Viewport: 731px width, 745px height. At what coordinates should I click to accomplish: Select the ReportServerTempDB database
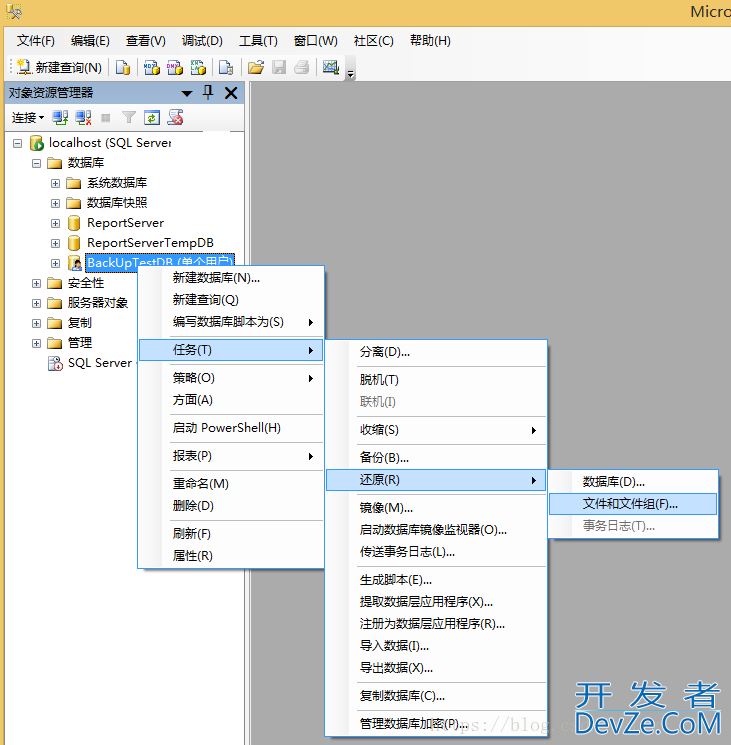point(150,243)
